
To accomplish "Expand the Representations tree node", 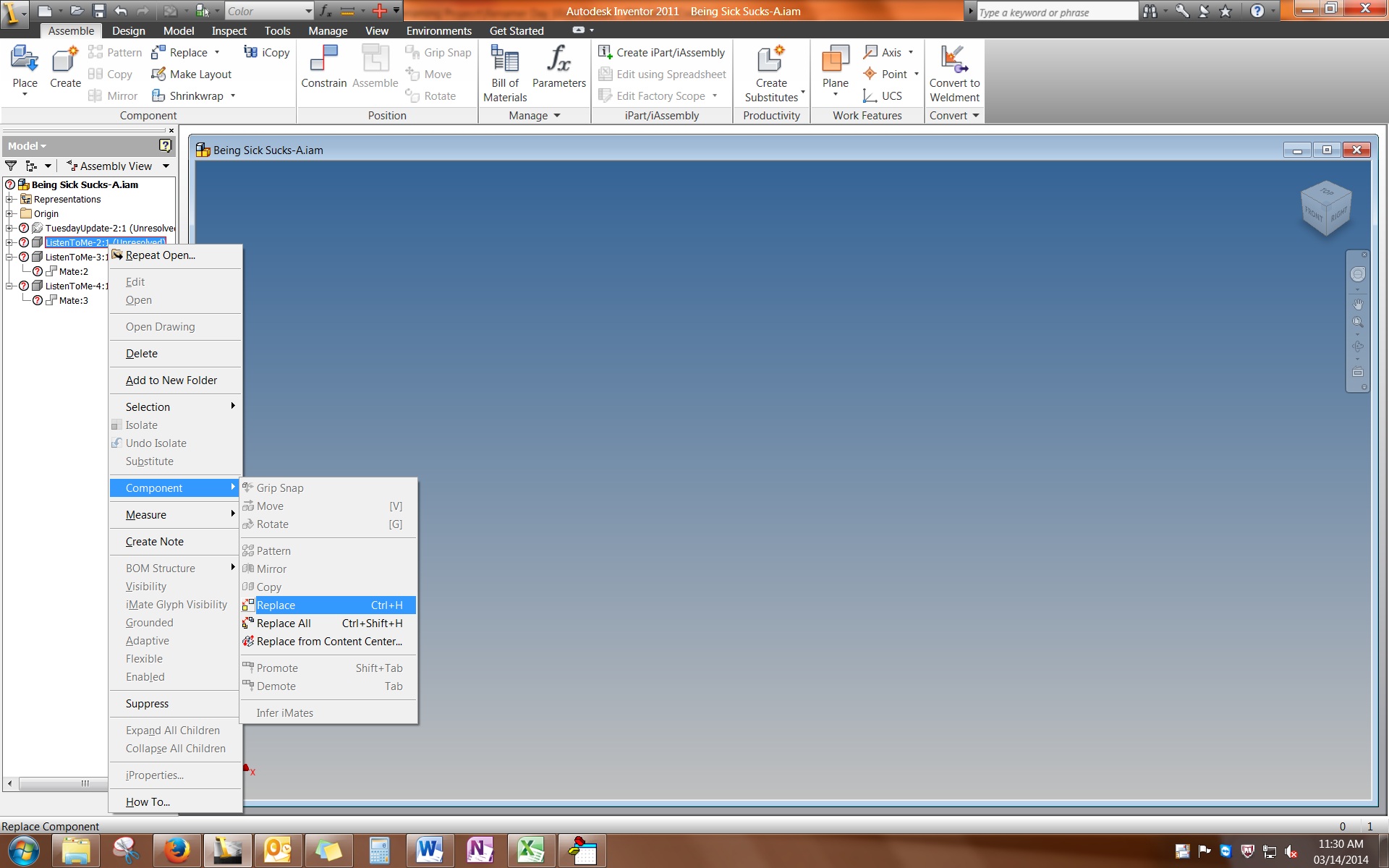I will pos(9,199).
